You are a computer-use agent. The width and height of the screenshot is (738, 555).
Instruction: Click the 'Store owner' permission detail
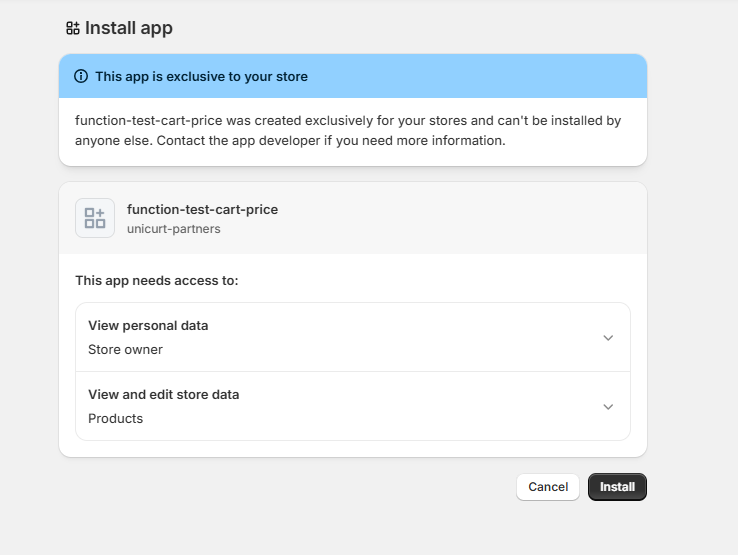(x=125, y=350)
